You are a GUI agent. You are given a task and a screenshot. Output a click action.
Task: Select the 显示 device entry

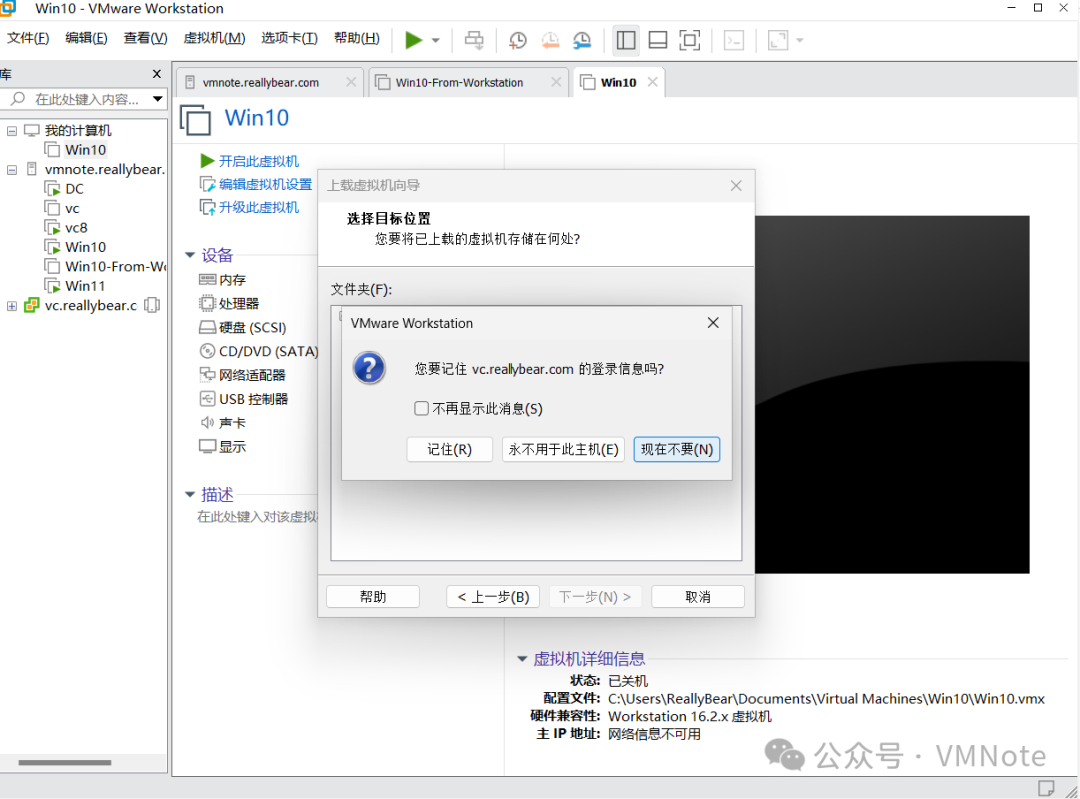pos(232,447)
